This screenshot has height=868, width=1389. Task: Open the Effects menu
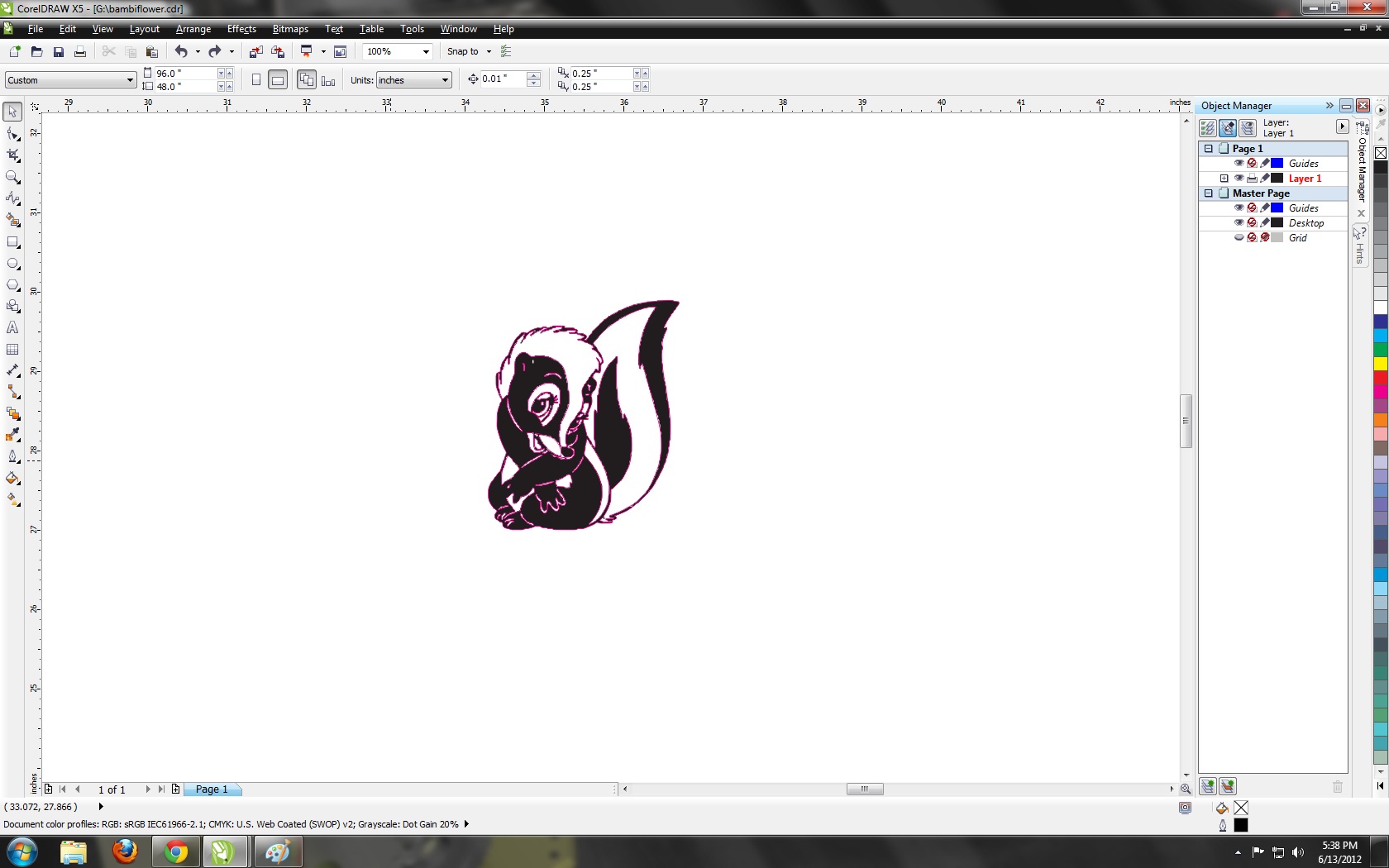pyautogui.click(x=241, y=29)
